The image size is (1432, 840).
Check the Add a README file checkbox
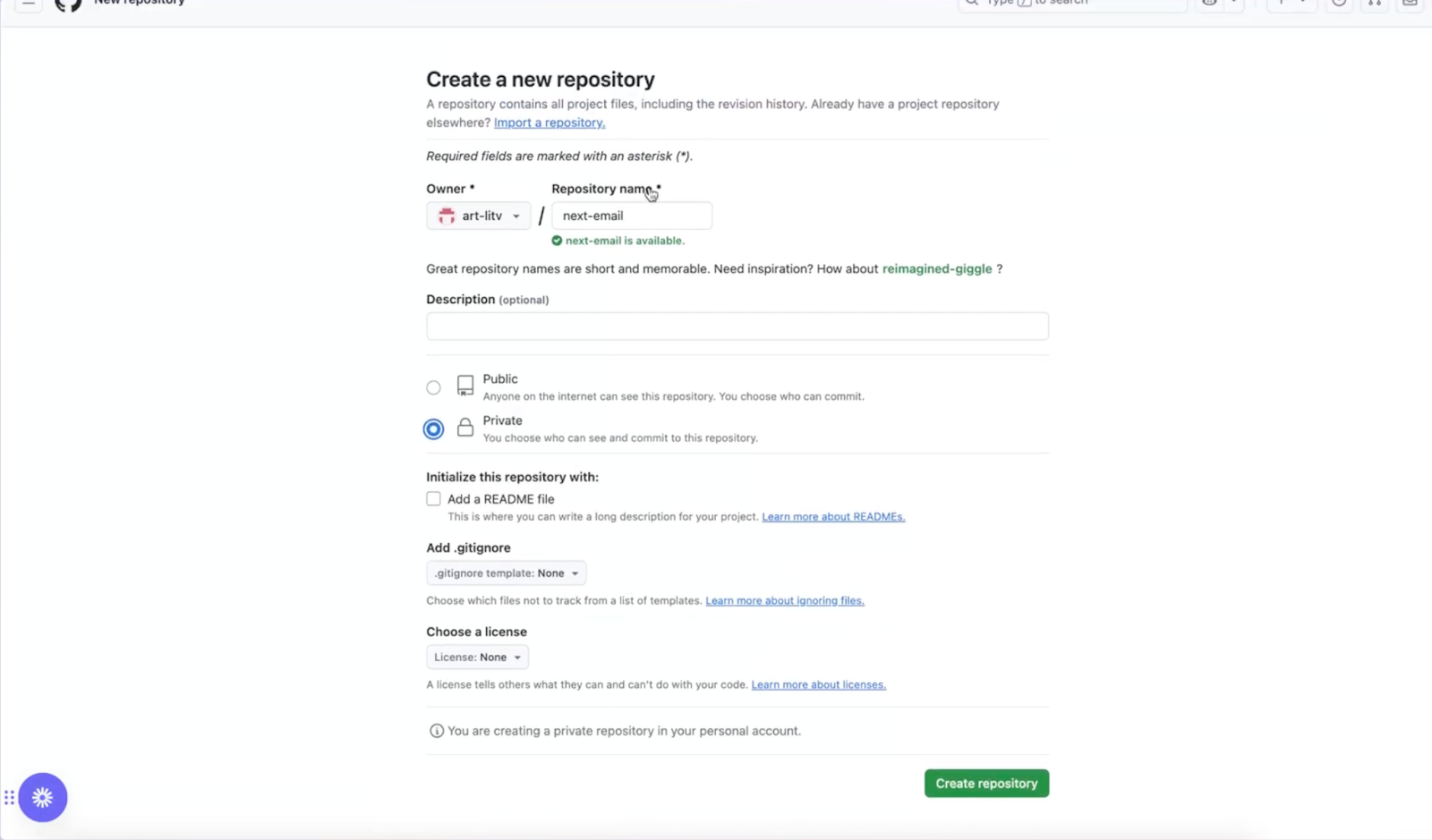433,498
